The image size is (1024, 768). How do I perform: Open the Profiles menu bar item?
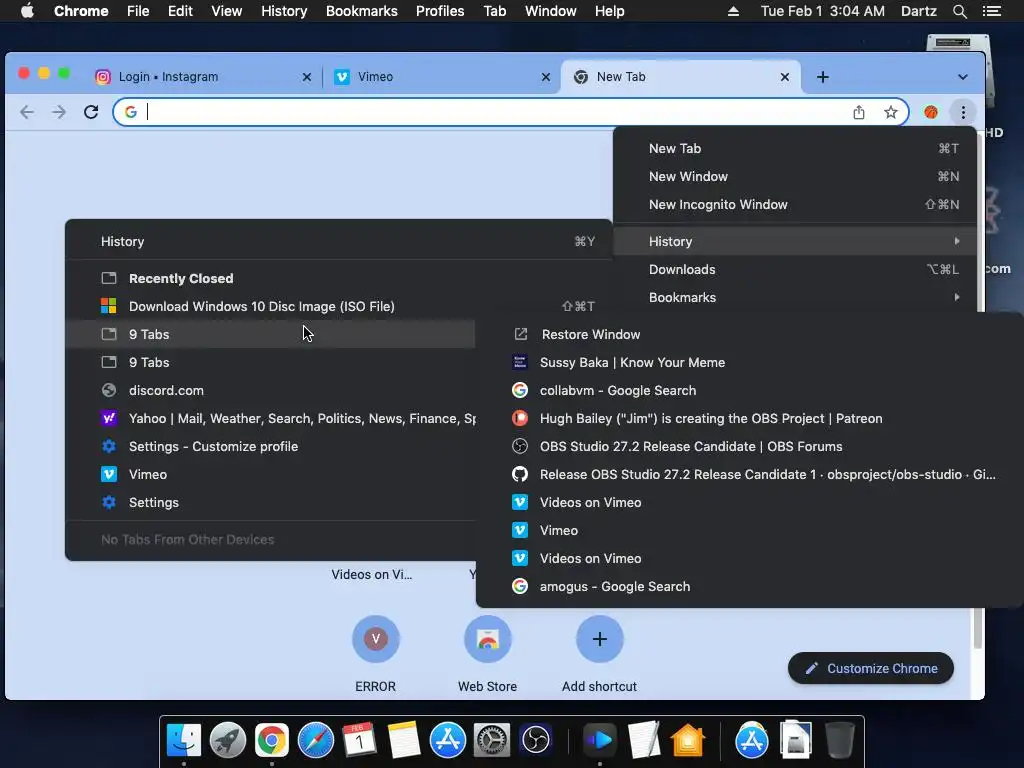coord(440,11)
